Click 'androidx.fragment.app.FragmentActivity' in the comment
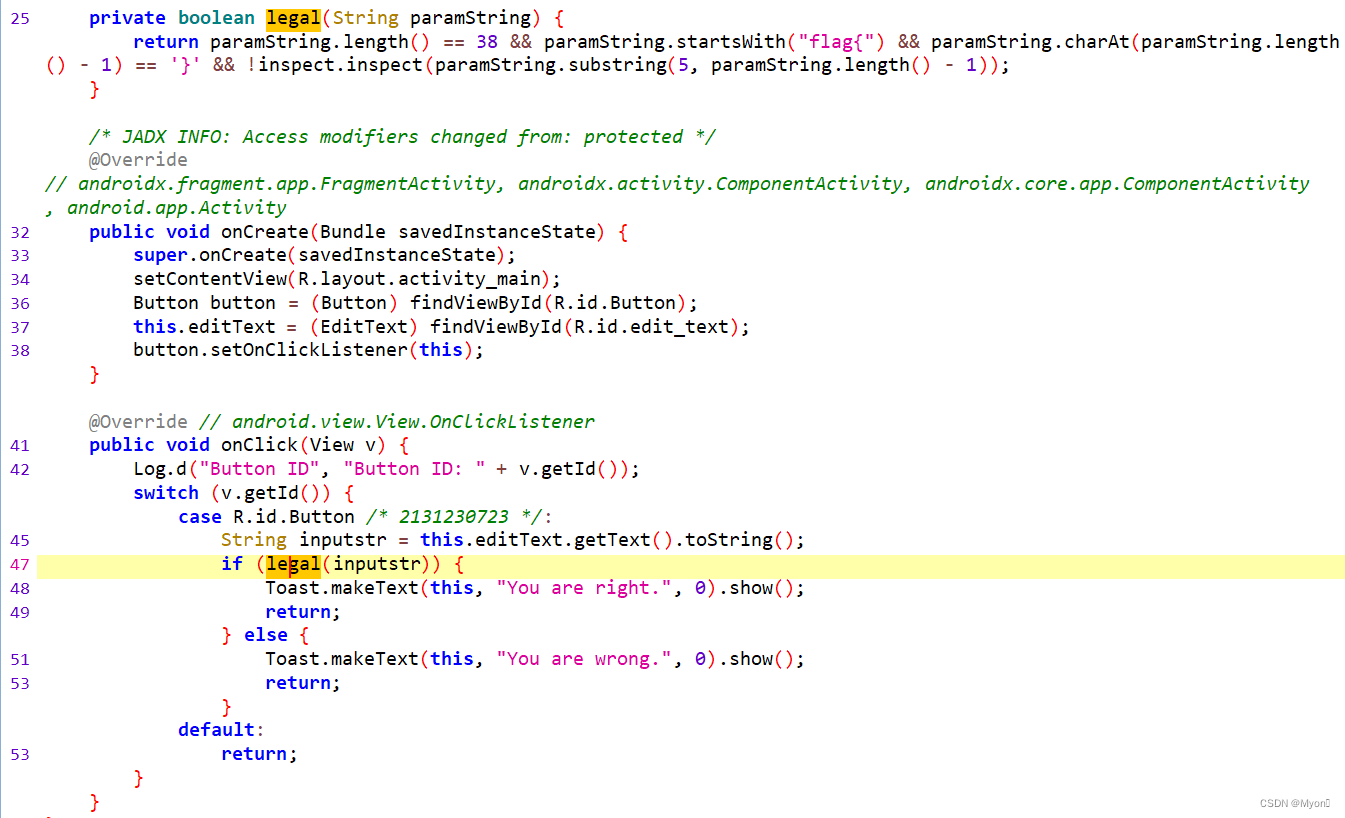Screen dimensions: 1345x818 [x=286, y=184]
